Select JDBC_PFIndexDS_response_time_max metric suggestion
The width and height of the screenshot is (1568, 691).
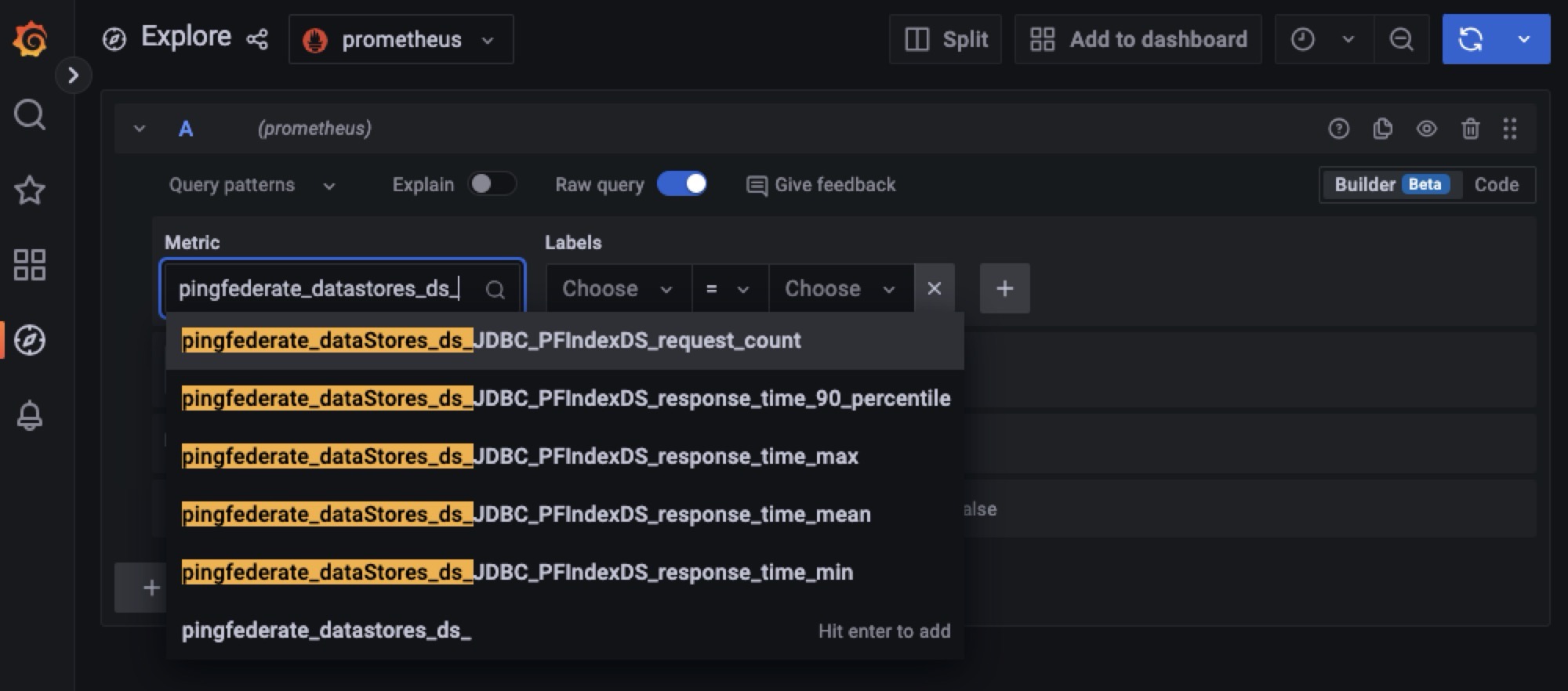click(x=519, y=456)
